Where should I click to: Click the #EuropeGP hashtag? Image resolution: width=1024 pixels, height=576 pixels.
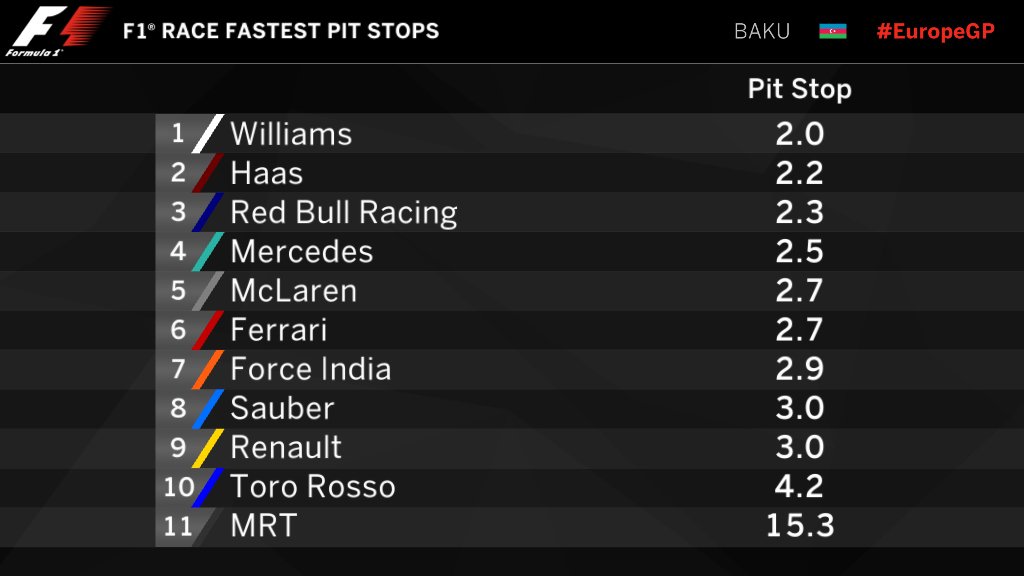point(935,31)
